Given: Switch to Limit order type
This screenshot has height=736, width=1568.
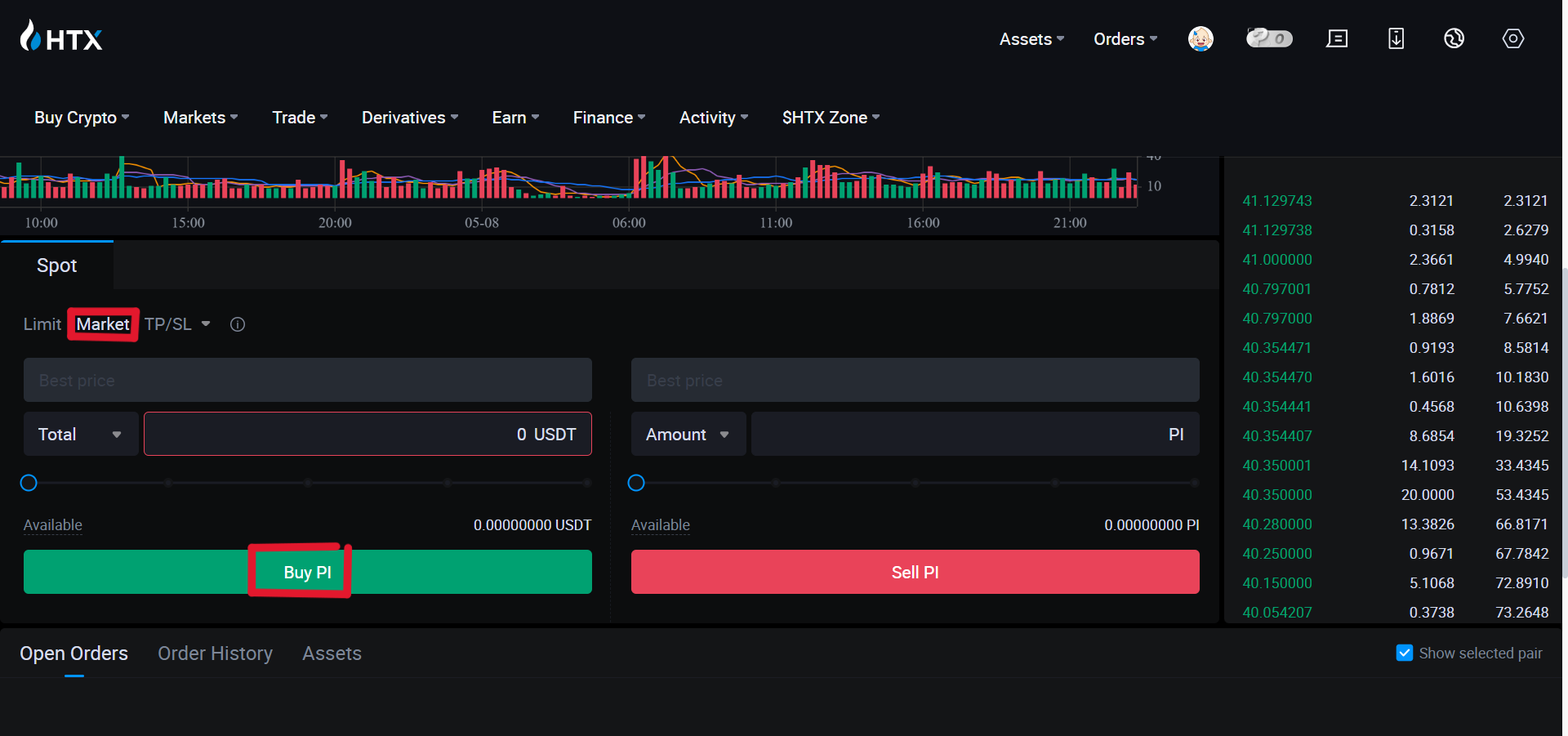Looking at the screenshot, I should click(x=42, y=324).
